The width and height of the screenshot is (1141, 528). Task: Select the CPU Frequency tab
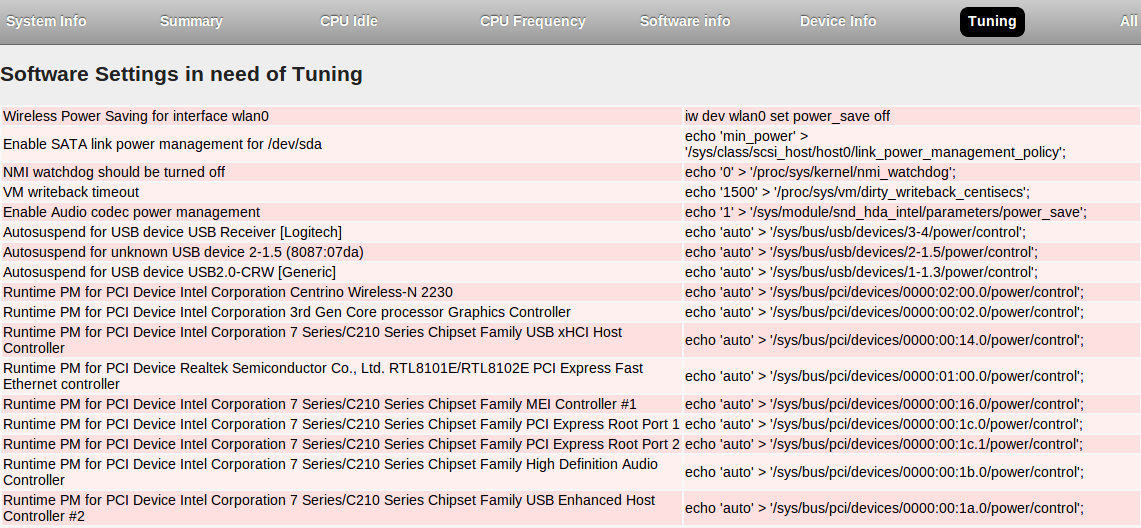click(x=533, y=21)
